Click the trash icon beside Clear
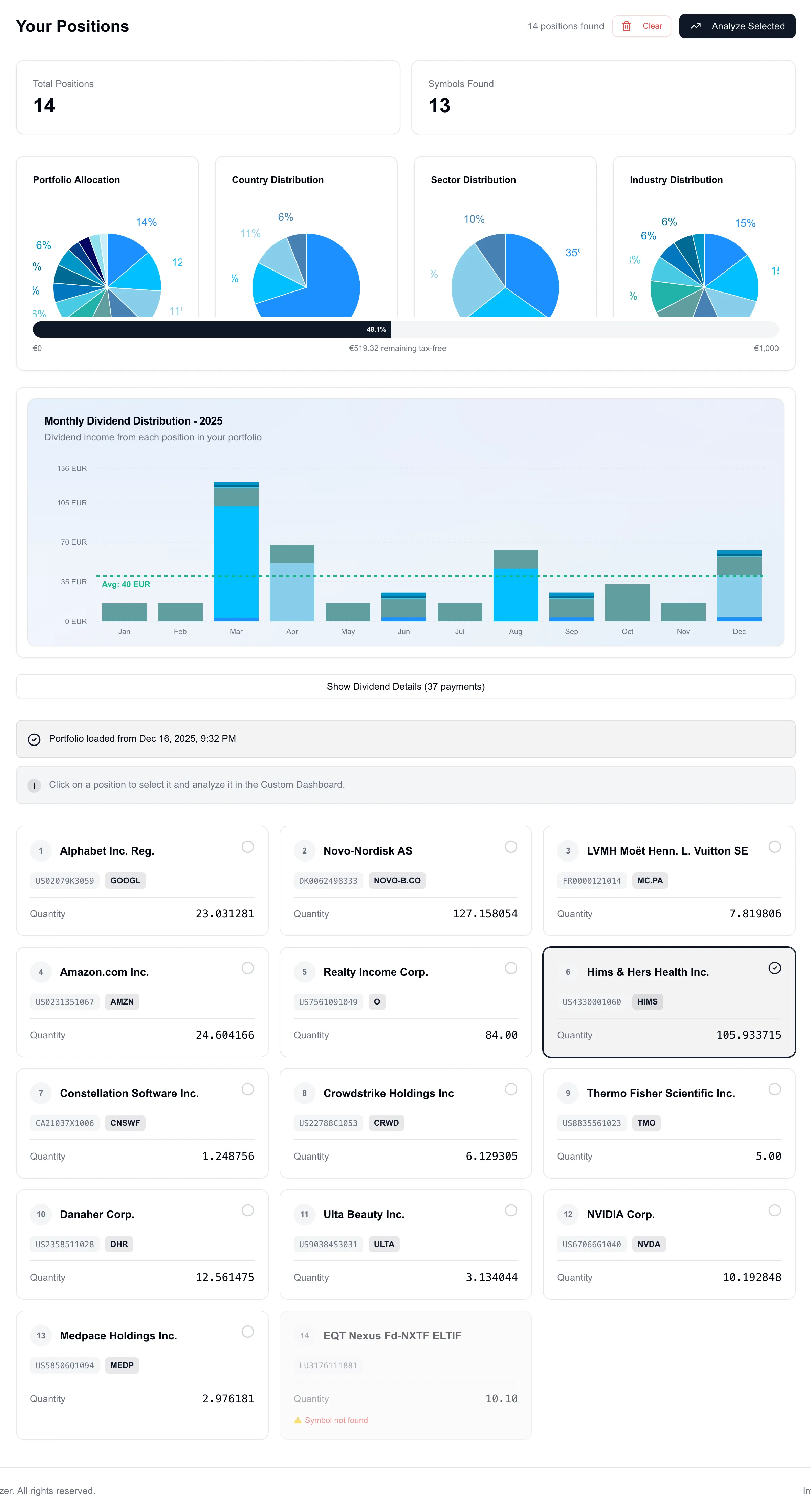The width and height of the screenshot is (811, 1512). coord(626,26)
